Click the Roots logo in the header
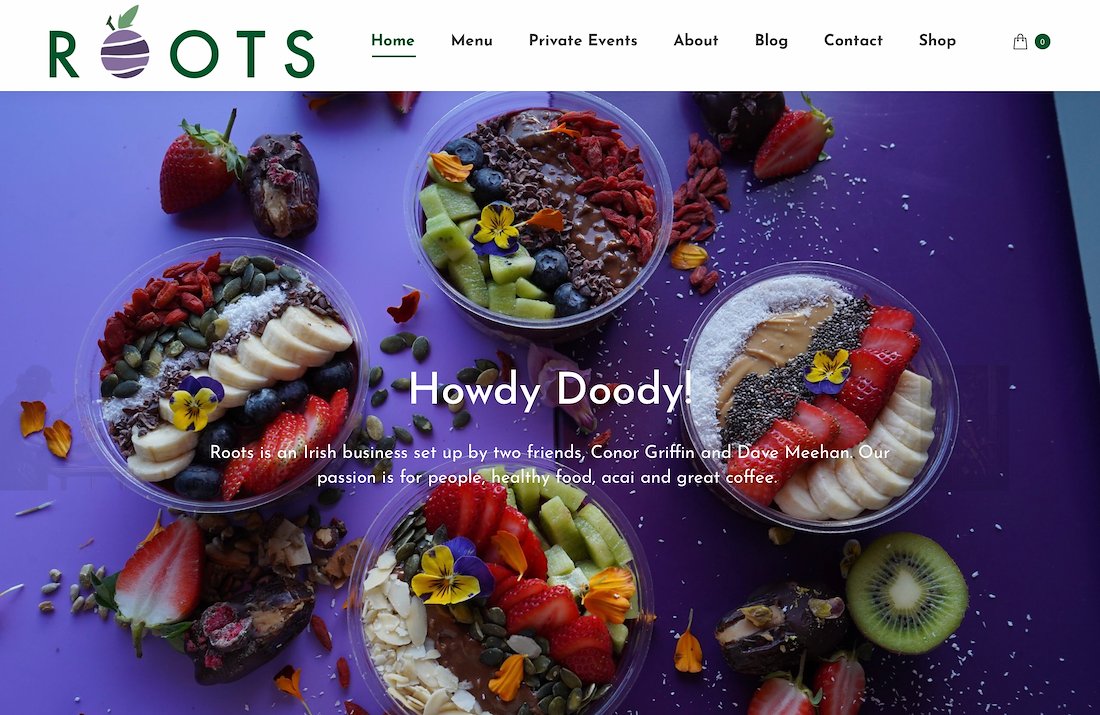Screen dimensions: 1100x715 (x=182, y=42)
